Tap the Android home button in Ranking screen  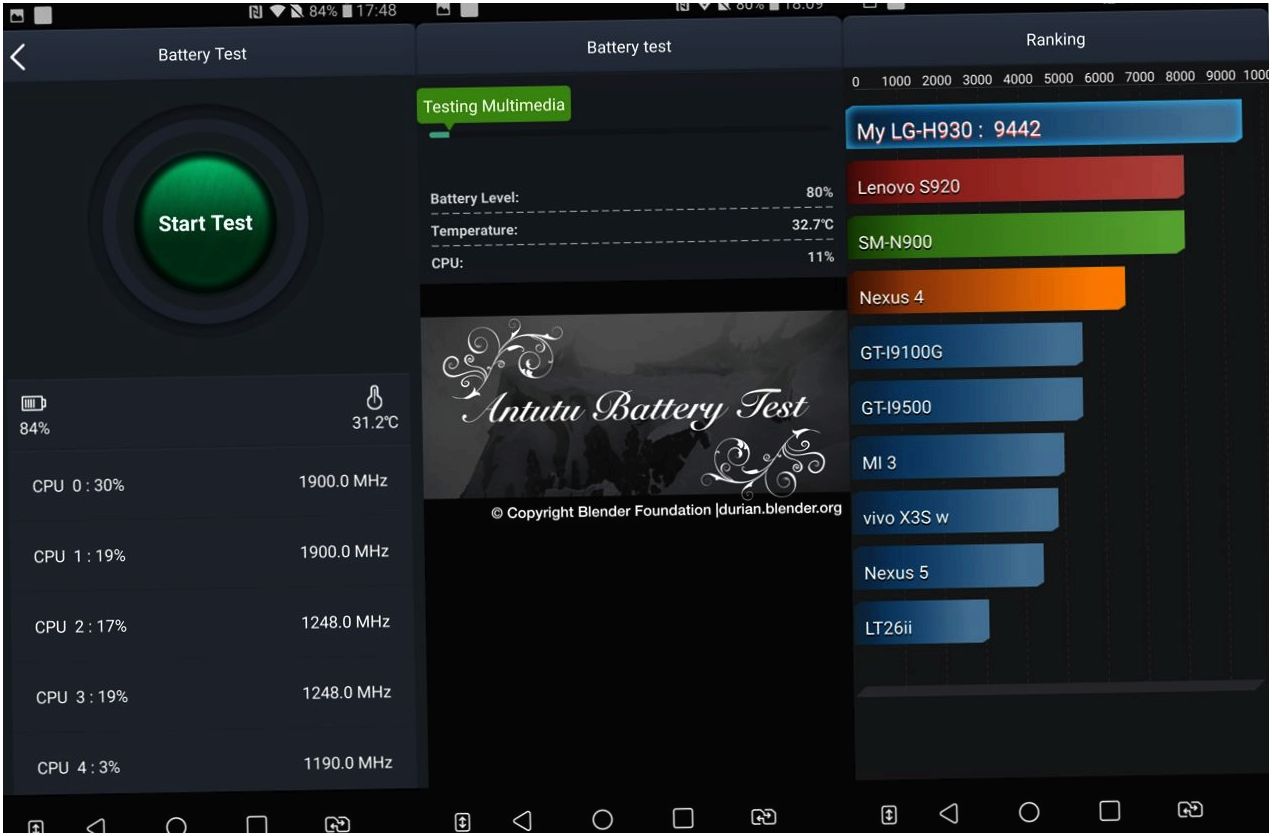[1029, 811]
